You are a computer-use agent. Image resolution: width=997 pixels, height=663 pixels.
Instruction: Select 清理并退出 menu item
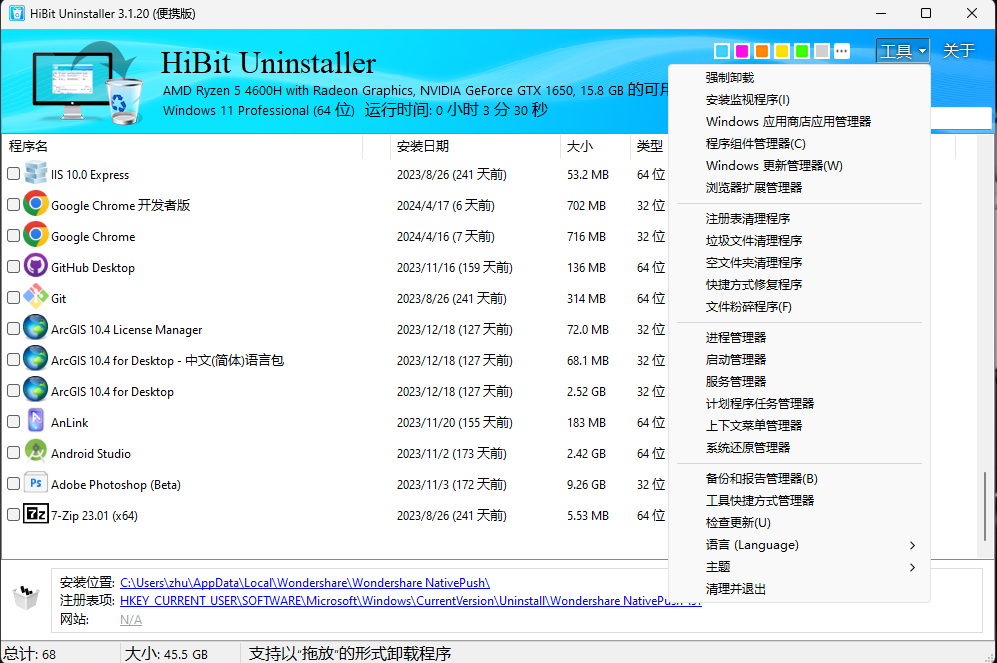799,589
